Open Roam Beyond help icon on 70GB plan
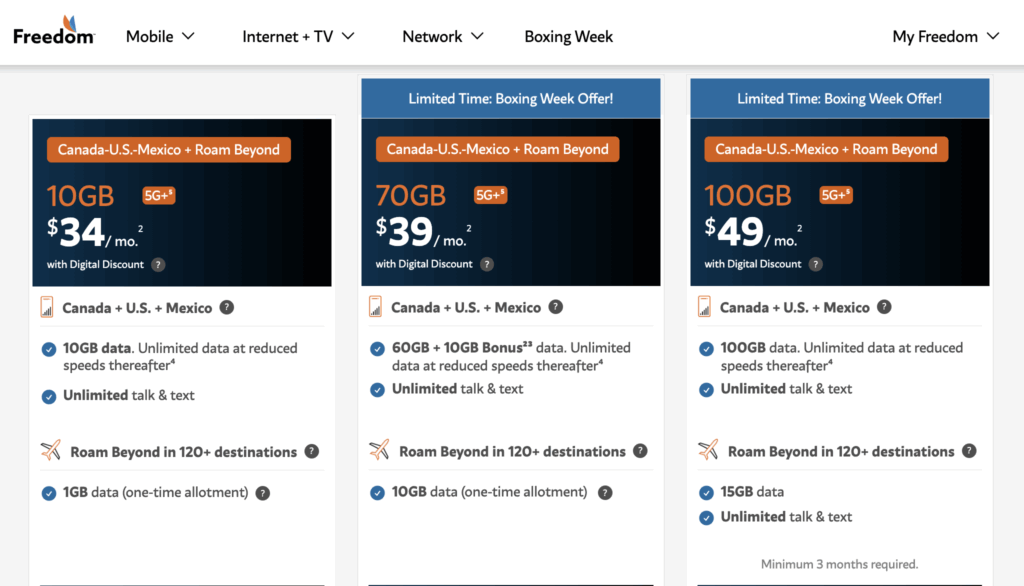 [641, 451]
